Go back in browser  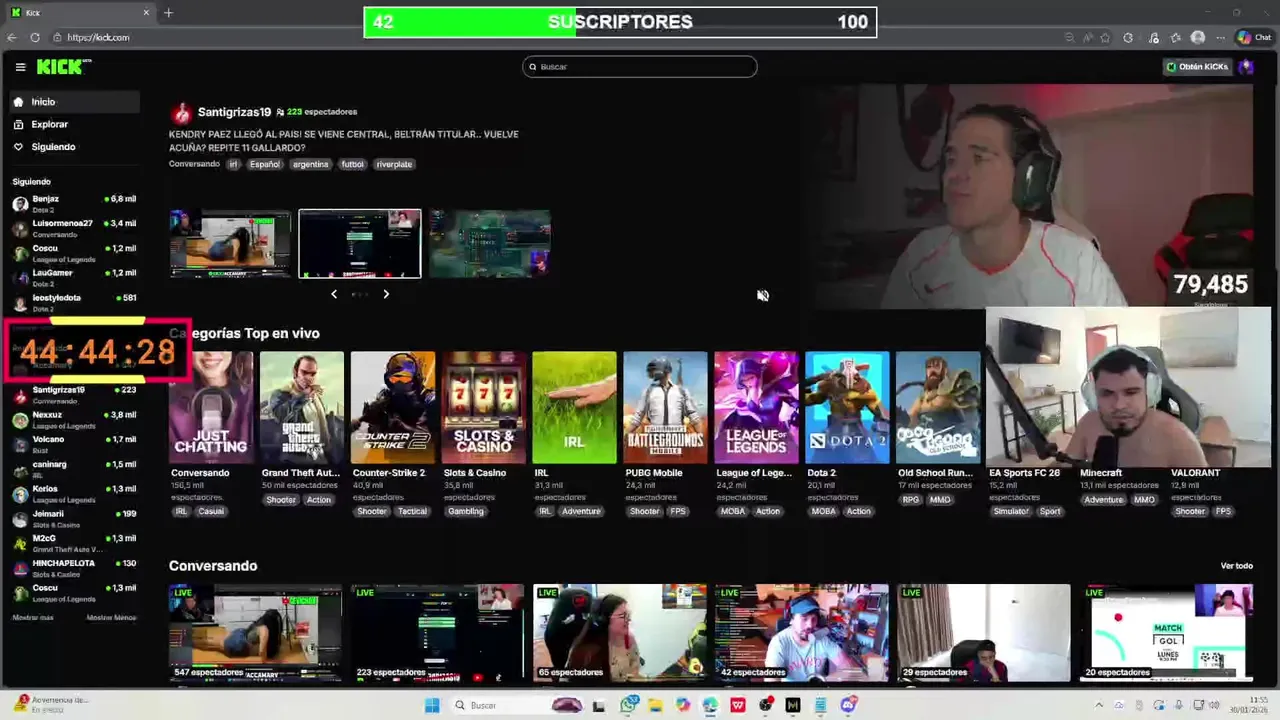pyautogui.click(x=12, y=37)
